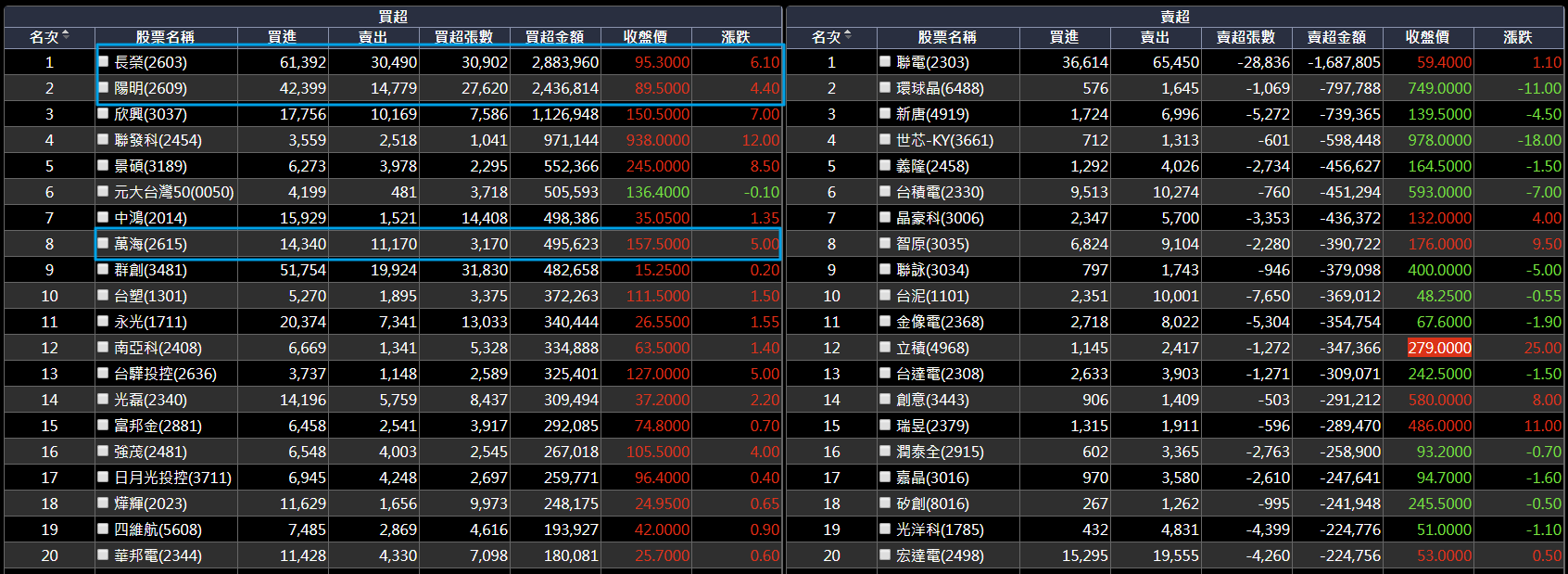
Task: Tick the checkbox for 萬海(2615)
Action: [104, 243]
